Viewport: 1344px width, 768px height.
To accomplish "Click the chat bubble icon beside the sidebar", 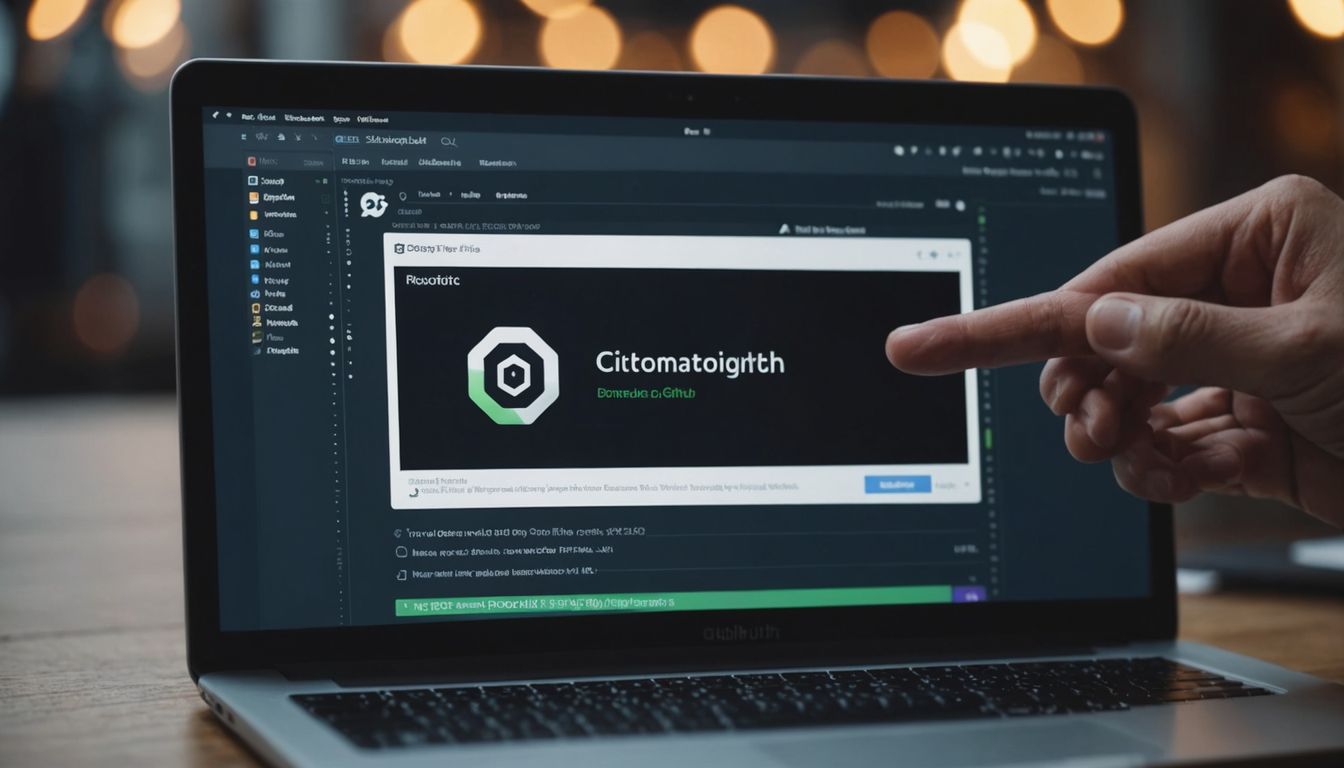I will (x=373, y=205).
